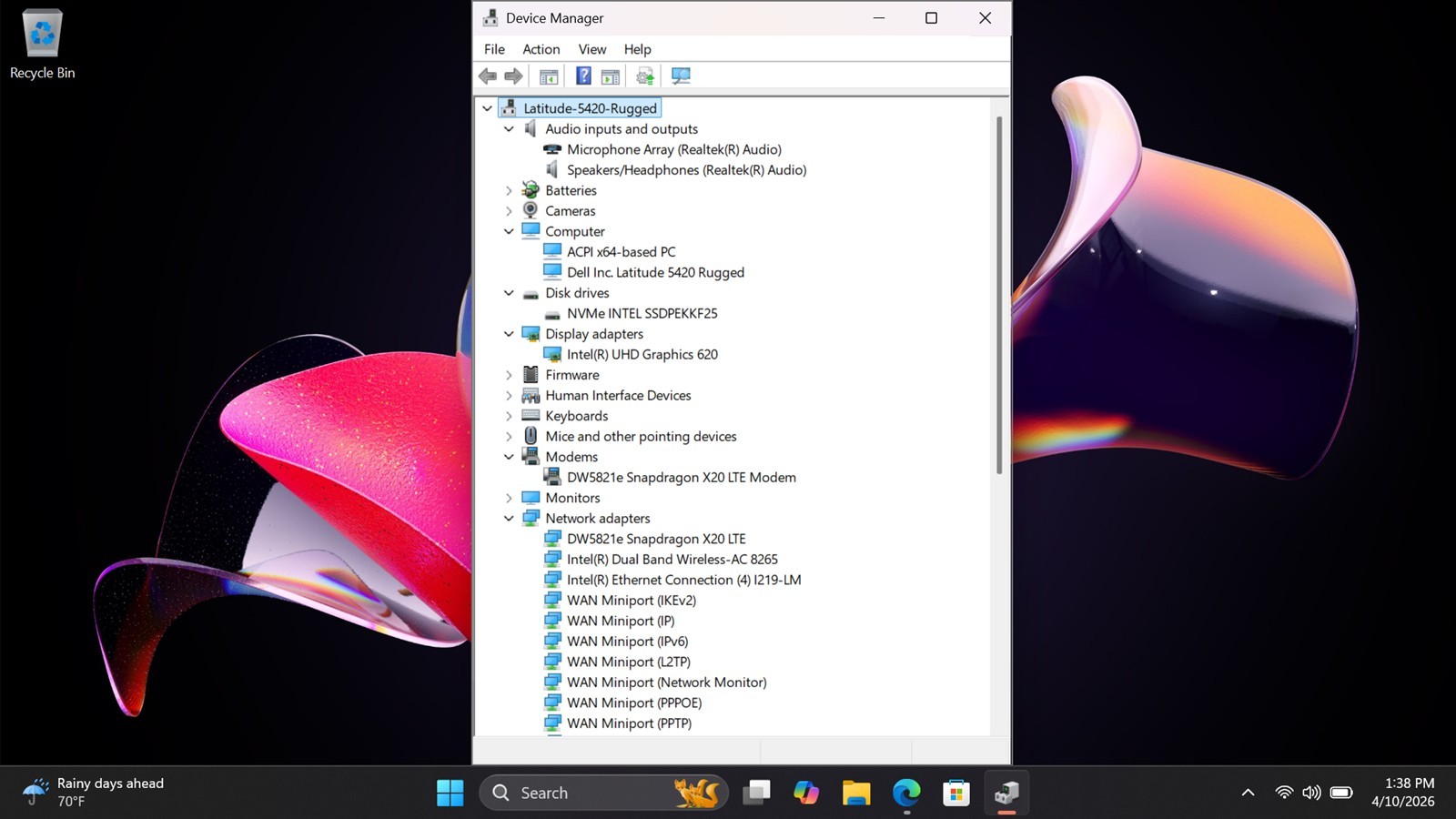Click the Back arrow toolbar icon
Viewport: 1456px width, 819px height.
488,76
